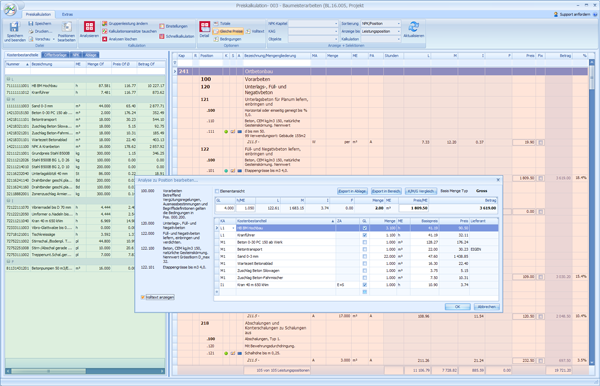Image resolution: width=600 pixels, height=386 pixels.
Task: Confirm the analysis dialog with OK
Action: [457, 307]
